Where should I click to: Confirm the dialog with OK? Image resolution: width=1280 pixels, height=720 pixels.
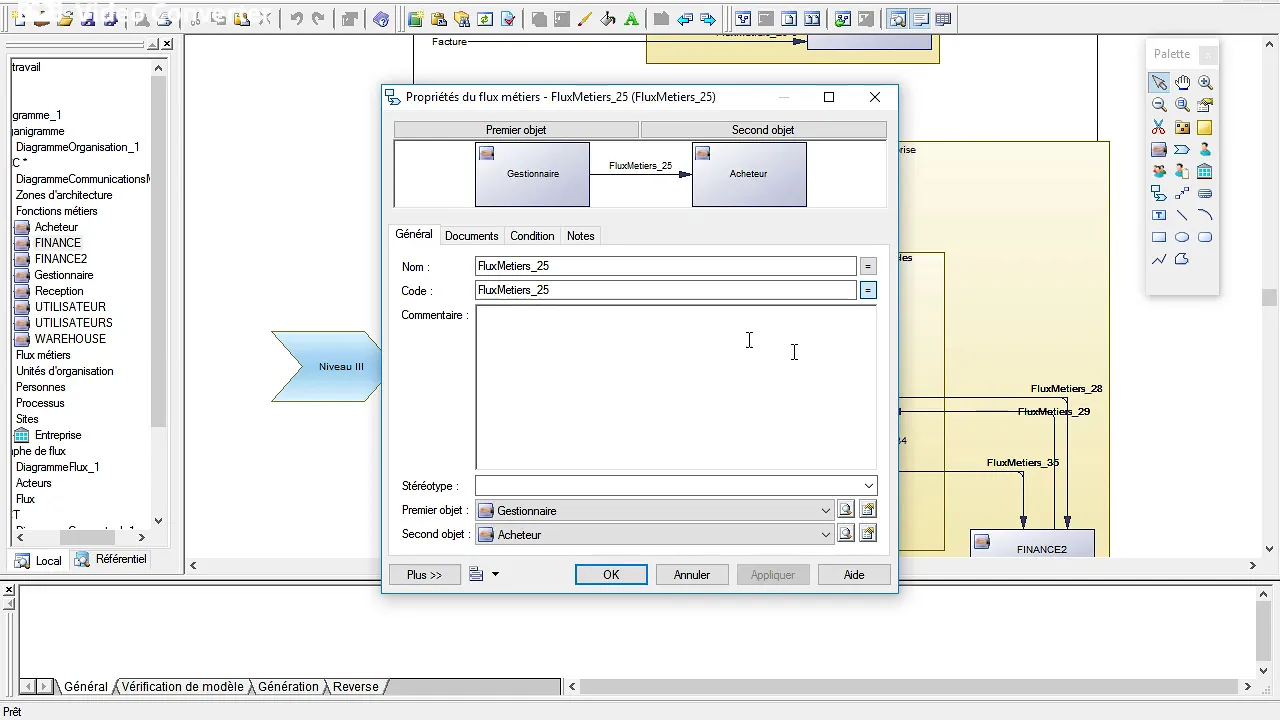point(611,574)
